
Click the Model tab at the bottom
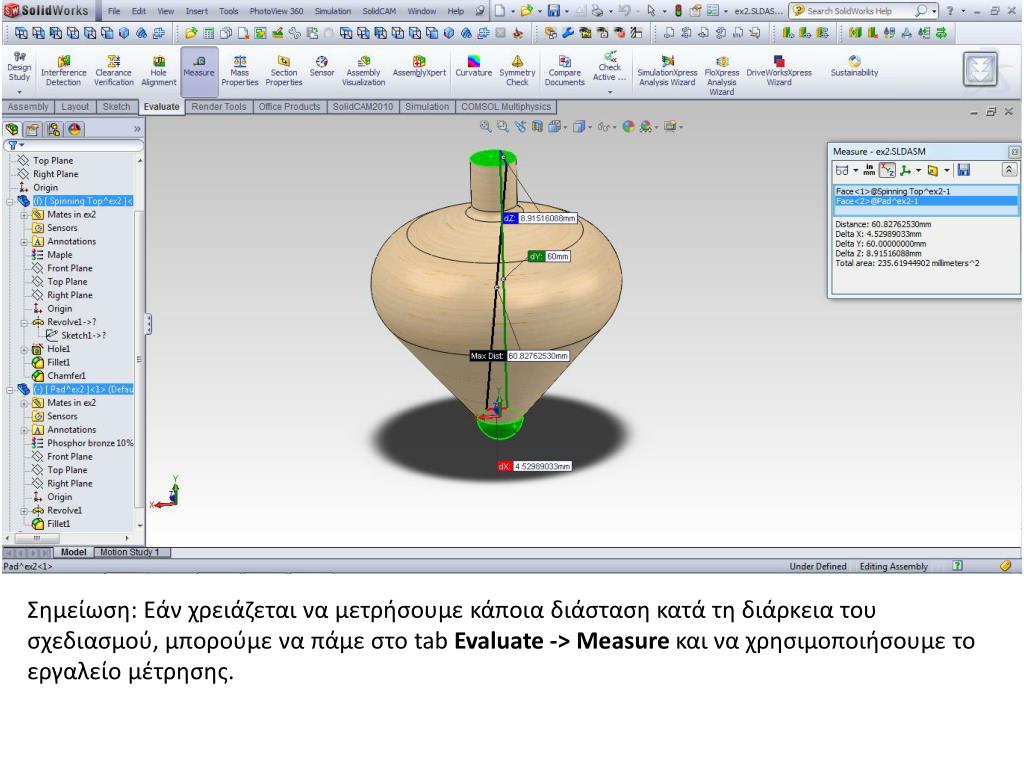tap(73, 552)
